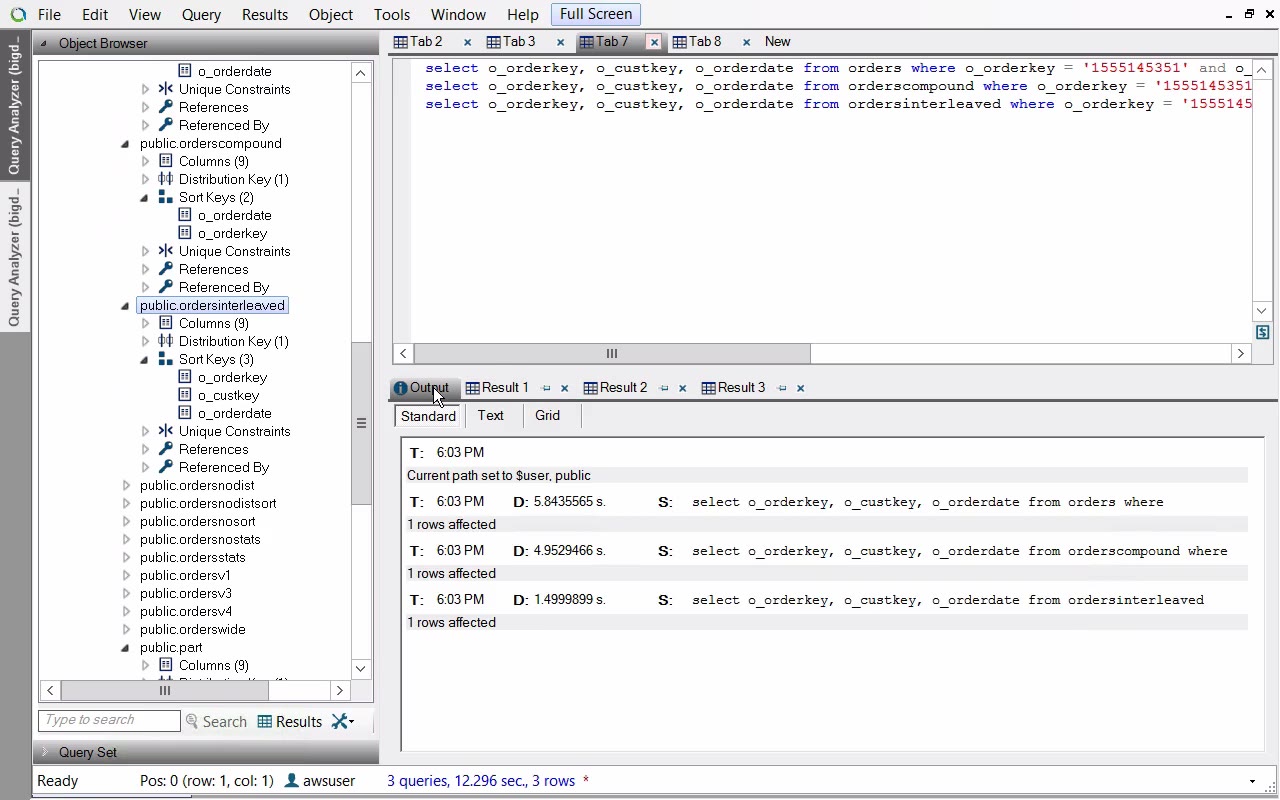Switch output view to Text
The image size is (1280, 800).
[490, 415]
